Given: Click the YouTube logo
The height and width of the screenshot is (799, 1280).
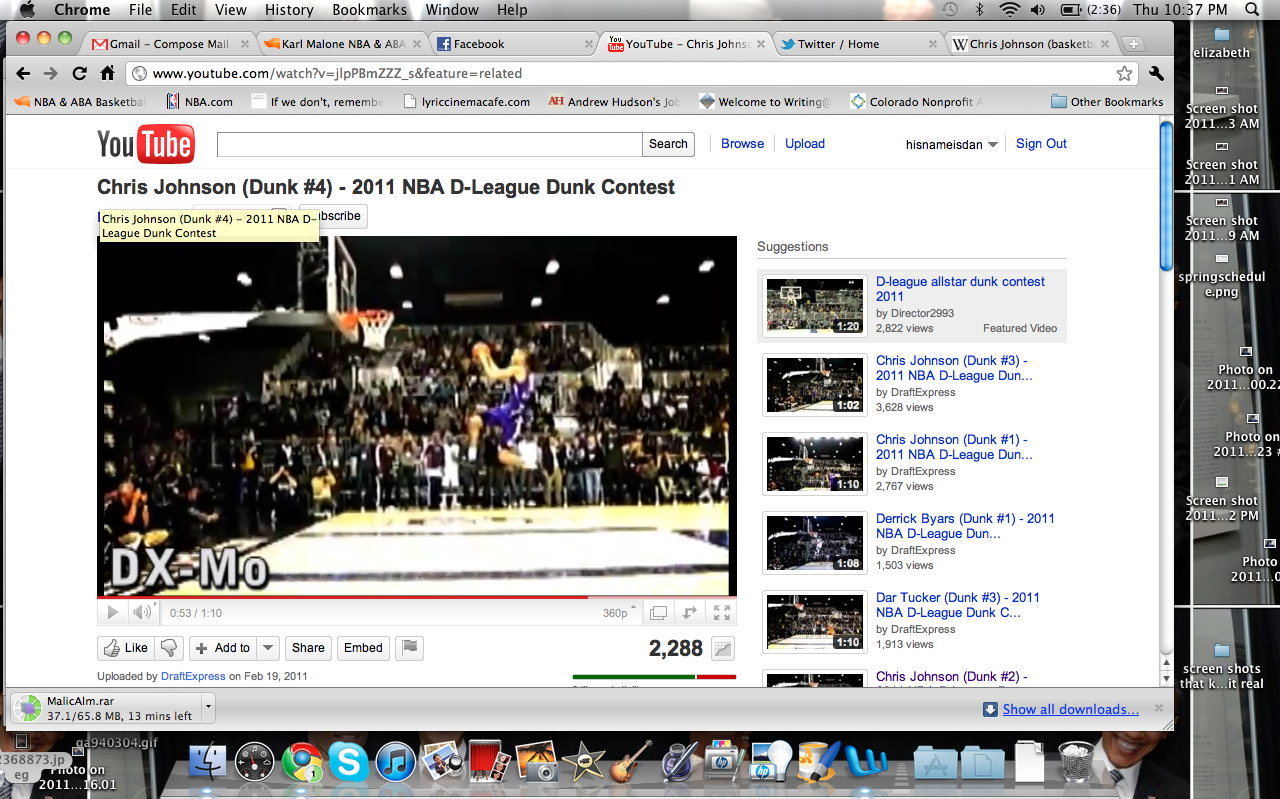Looking at the screenshot, I should [146, 145].
